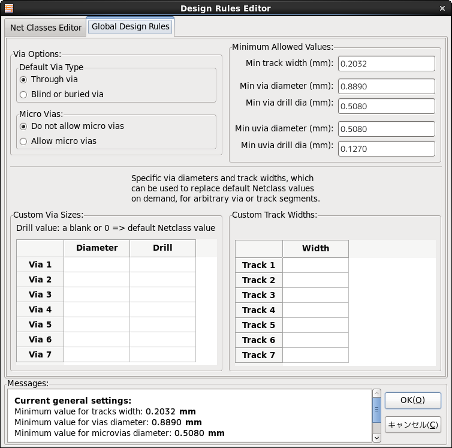Click the 'Minimum value for microvias diameter' line
This screenshot has width=452, height=448.
point(119,433)
